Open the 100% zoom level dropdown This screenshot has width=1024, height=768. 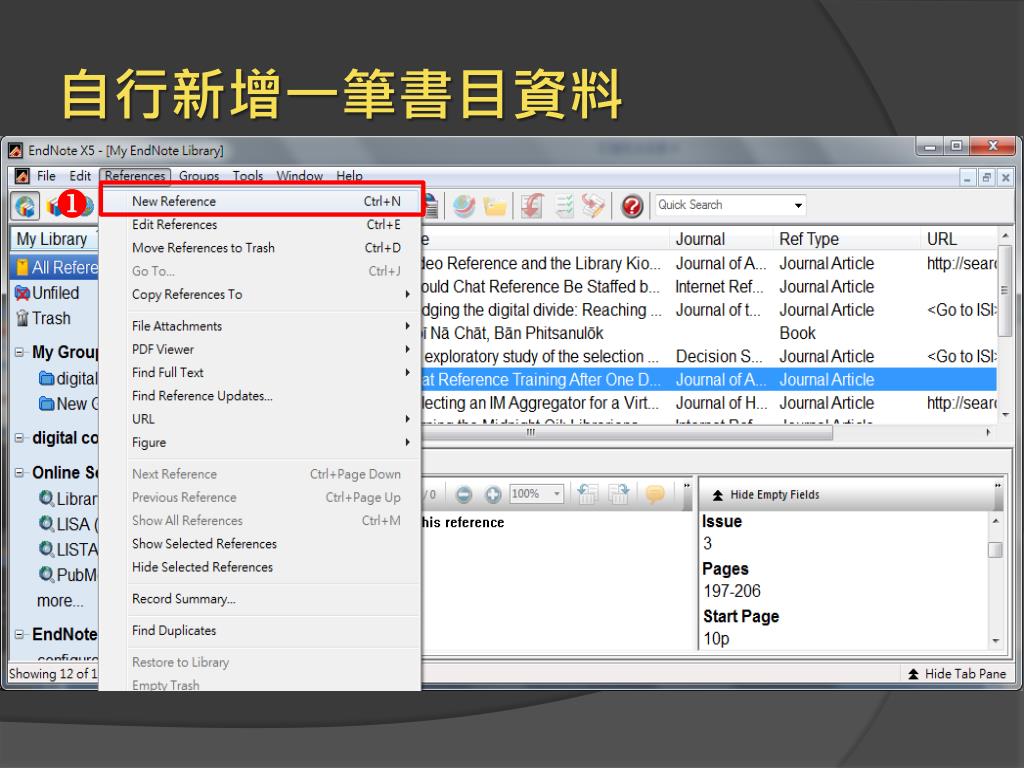pyautogui.click(x=556, y=494)
